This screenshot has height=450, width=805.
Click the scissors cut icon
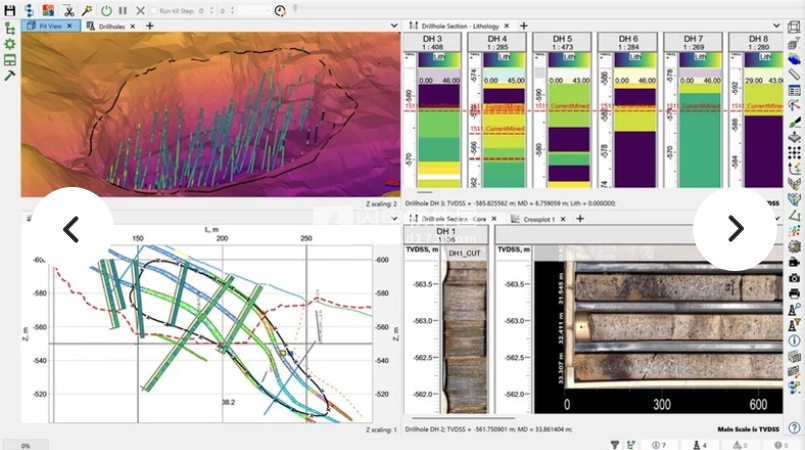coord(68,10)
